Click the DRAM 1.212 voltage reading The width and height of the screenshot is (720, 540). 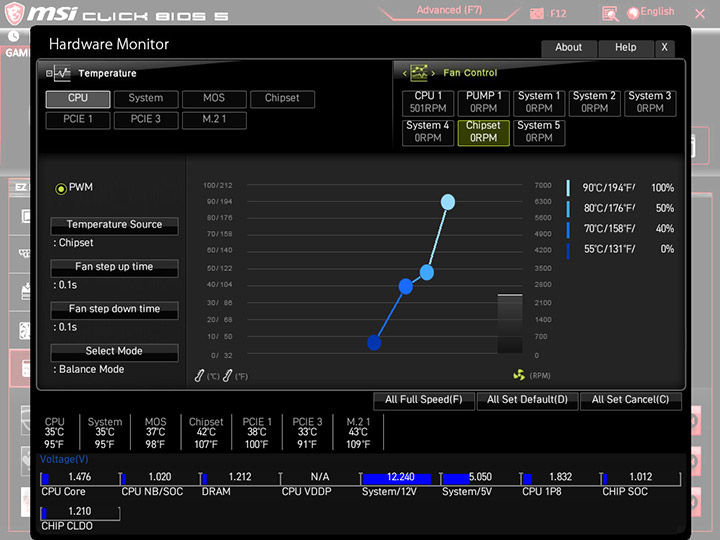[240, 477]
